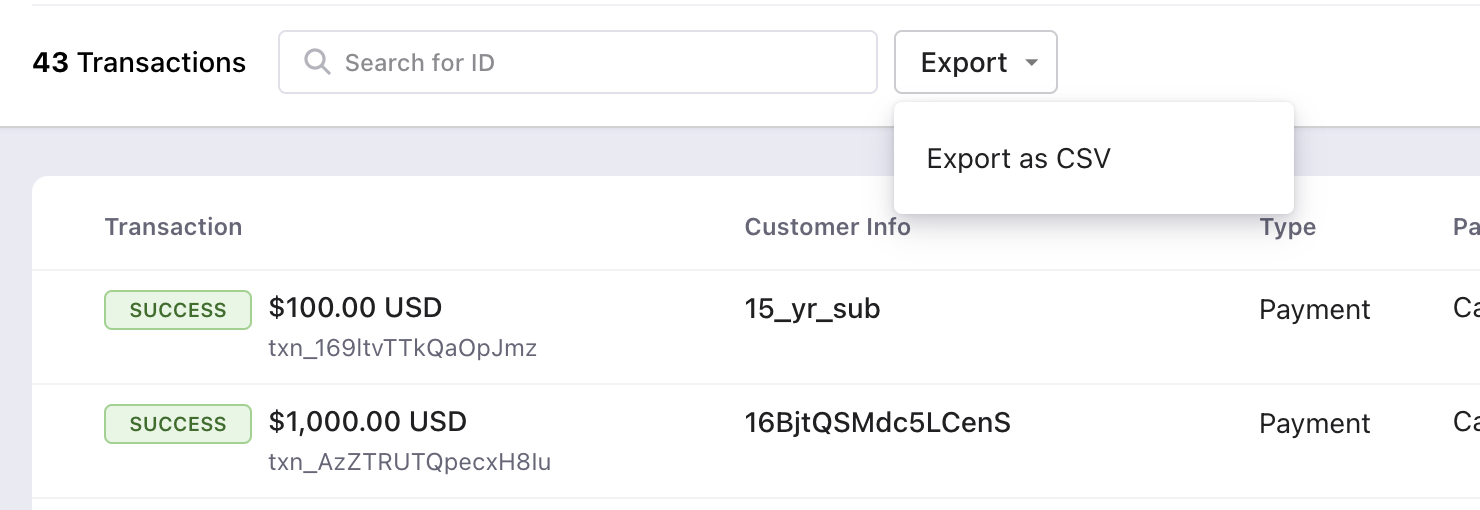Click the Export caret arrow
The width and height of the screenshot is (1480, 510).
click(x=1032, y=63)
